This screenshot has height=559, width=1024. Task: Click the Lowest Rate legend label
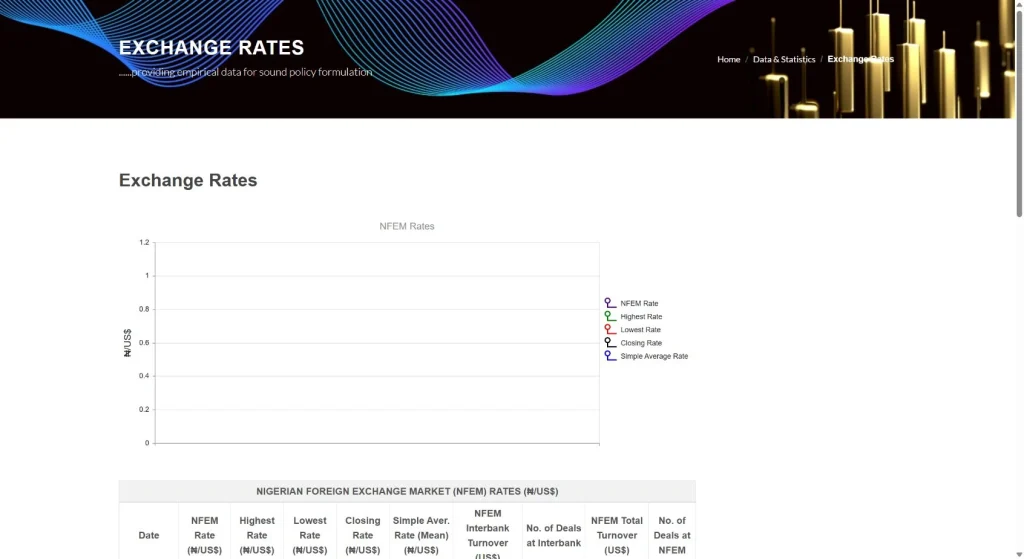coord(640,330)
